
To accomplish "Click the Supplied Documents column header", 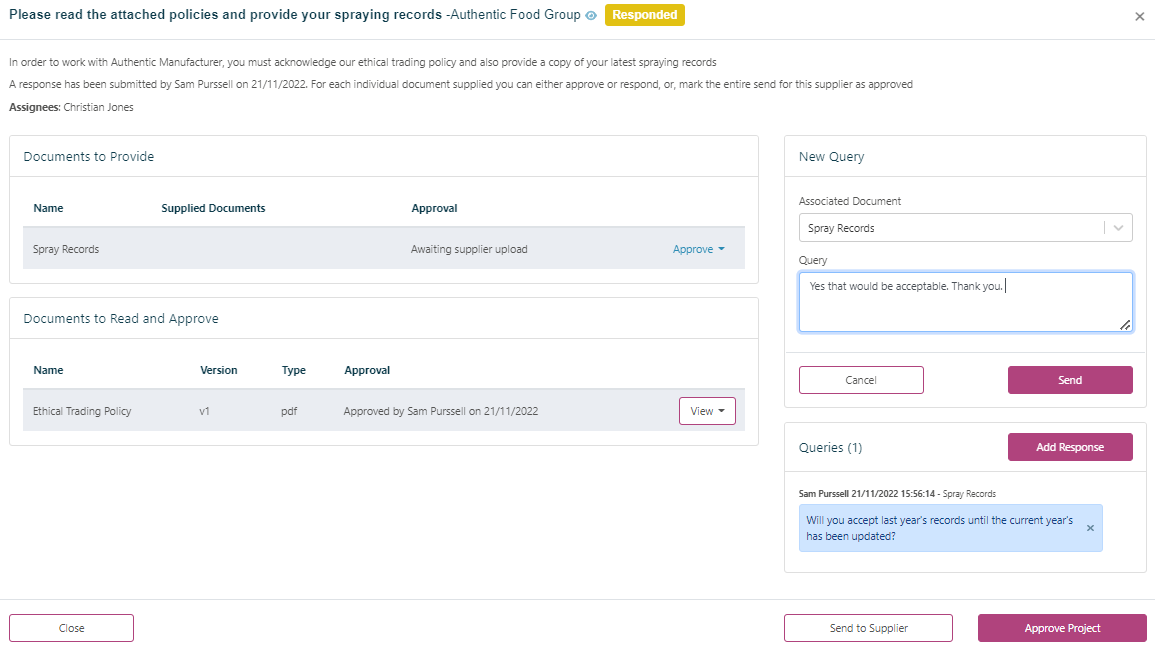I will (213, 208).
